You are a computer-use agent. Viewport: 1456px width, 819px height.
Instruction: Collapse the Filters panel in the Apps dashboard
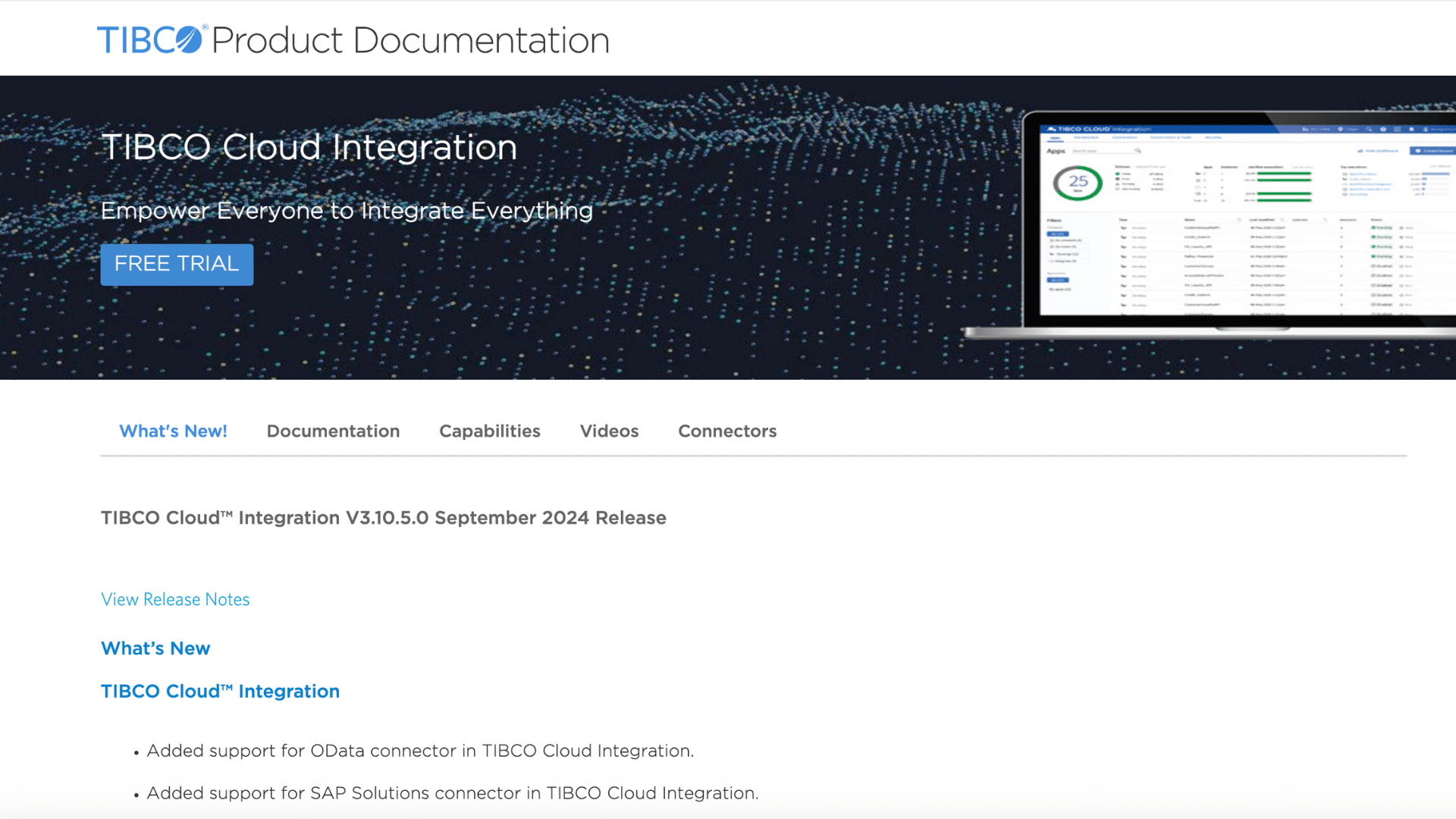1054,221
